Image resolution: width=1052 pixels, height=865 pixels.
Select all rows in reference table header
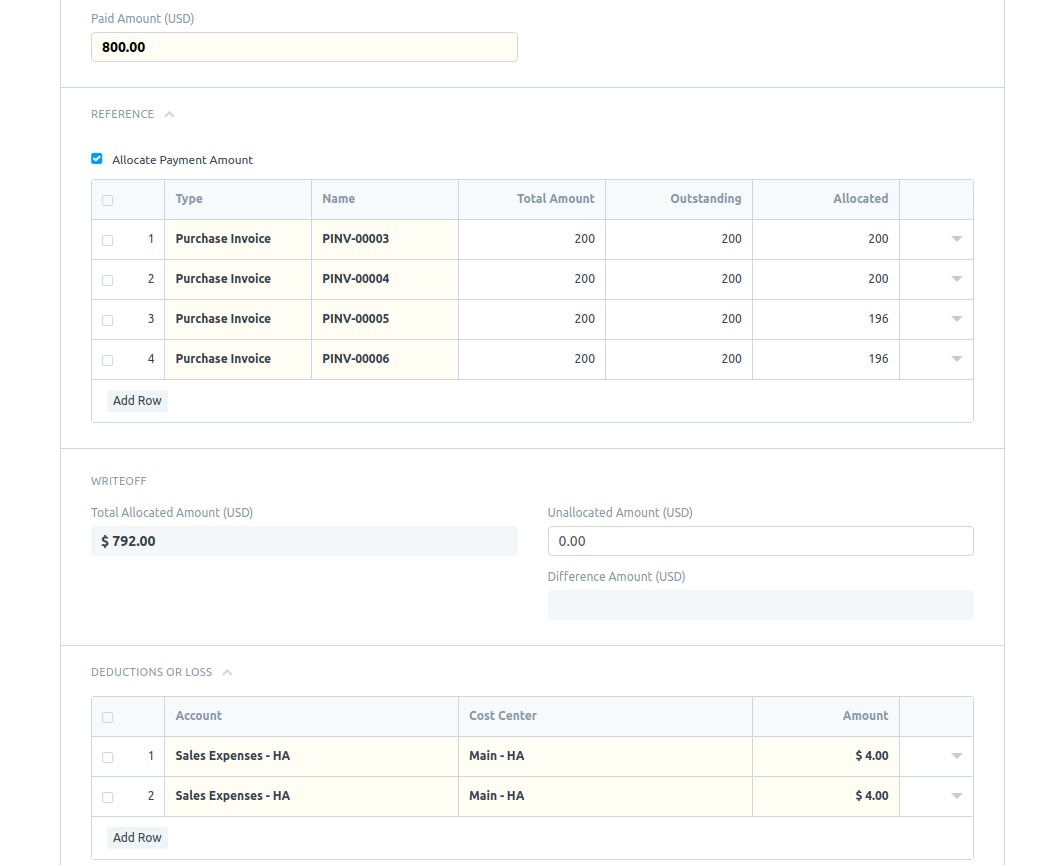[x=107, y=200]
